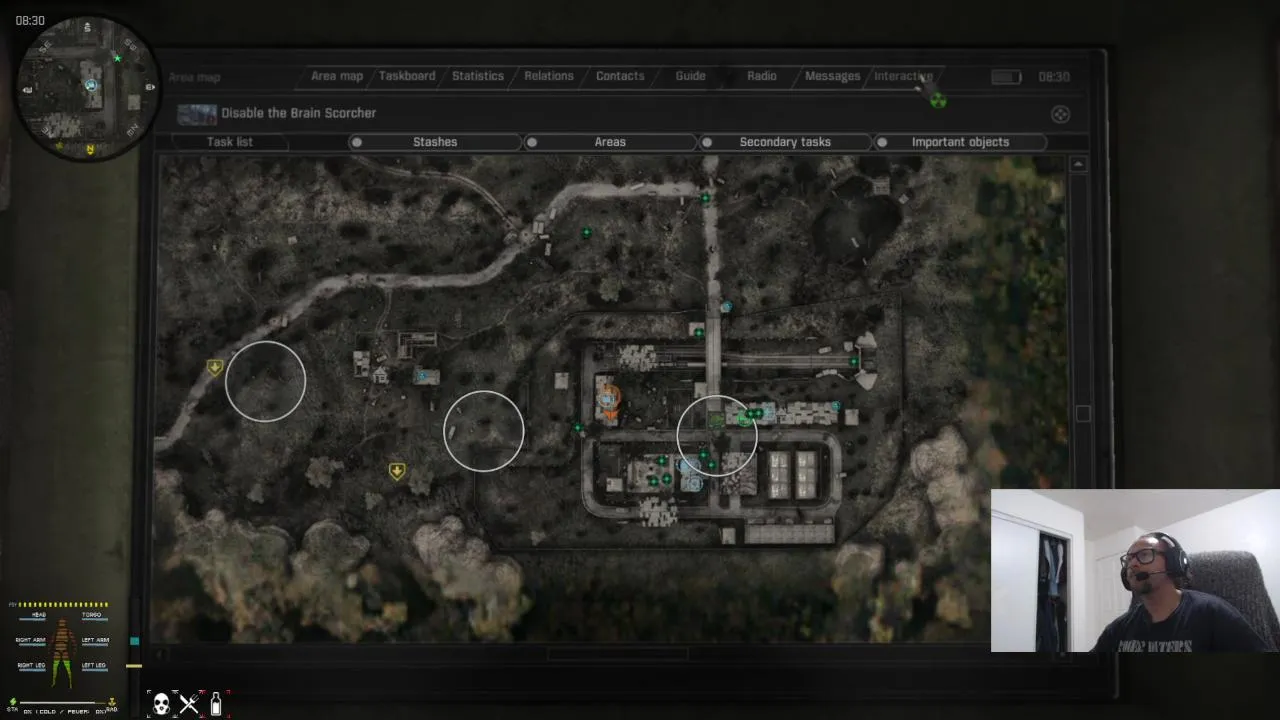This screenshot has height=720, width=1280.
Task: Click the TORSO health label
Action: 91,616
